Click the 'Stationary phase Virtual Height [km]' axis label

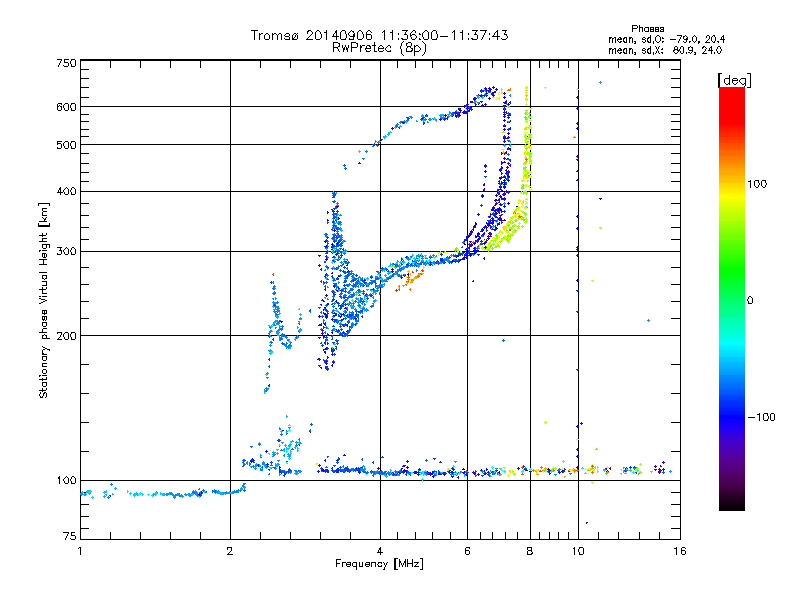[x=44, y=300]
